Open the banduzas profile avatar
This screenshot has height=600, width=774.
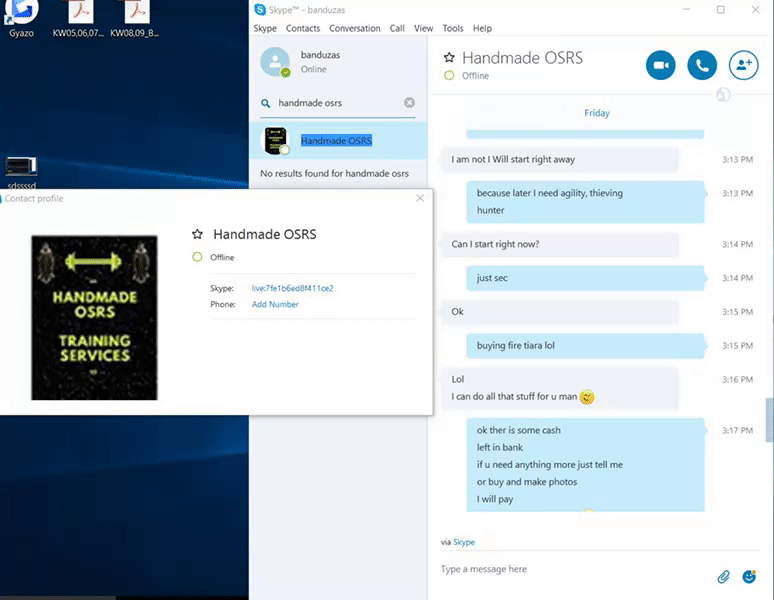pos(275,62)
